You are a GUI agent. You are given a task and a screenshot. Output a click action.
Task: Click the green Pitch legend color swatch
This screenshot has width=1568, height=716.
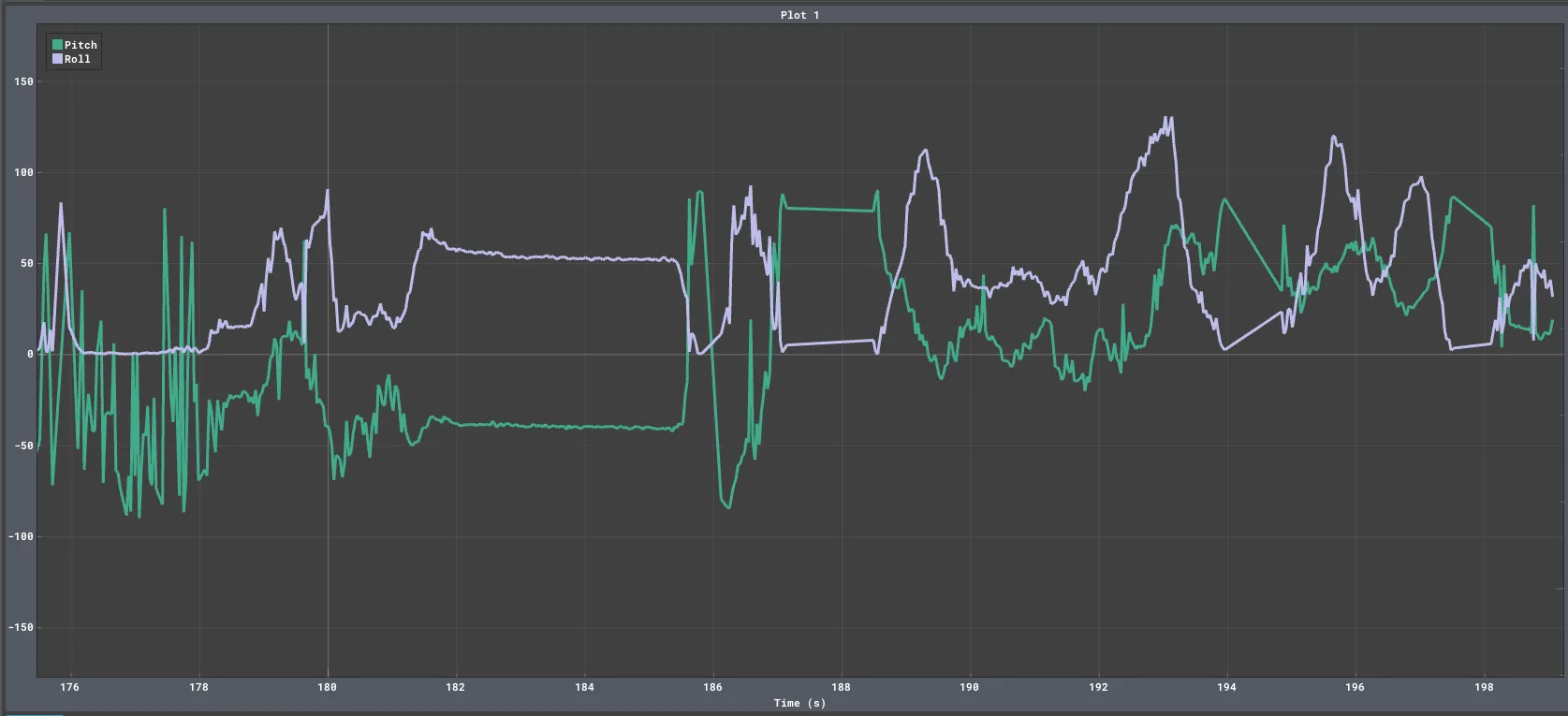coord(57,45)
